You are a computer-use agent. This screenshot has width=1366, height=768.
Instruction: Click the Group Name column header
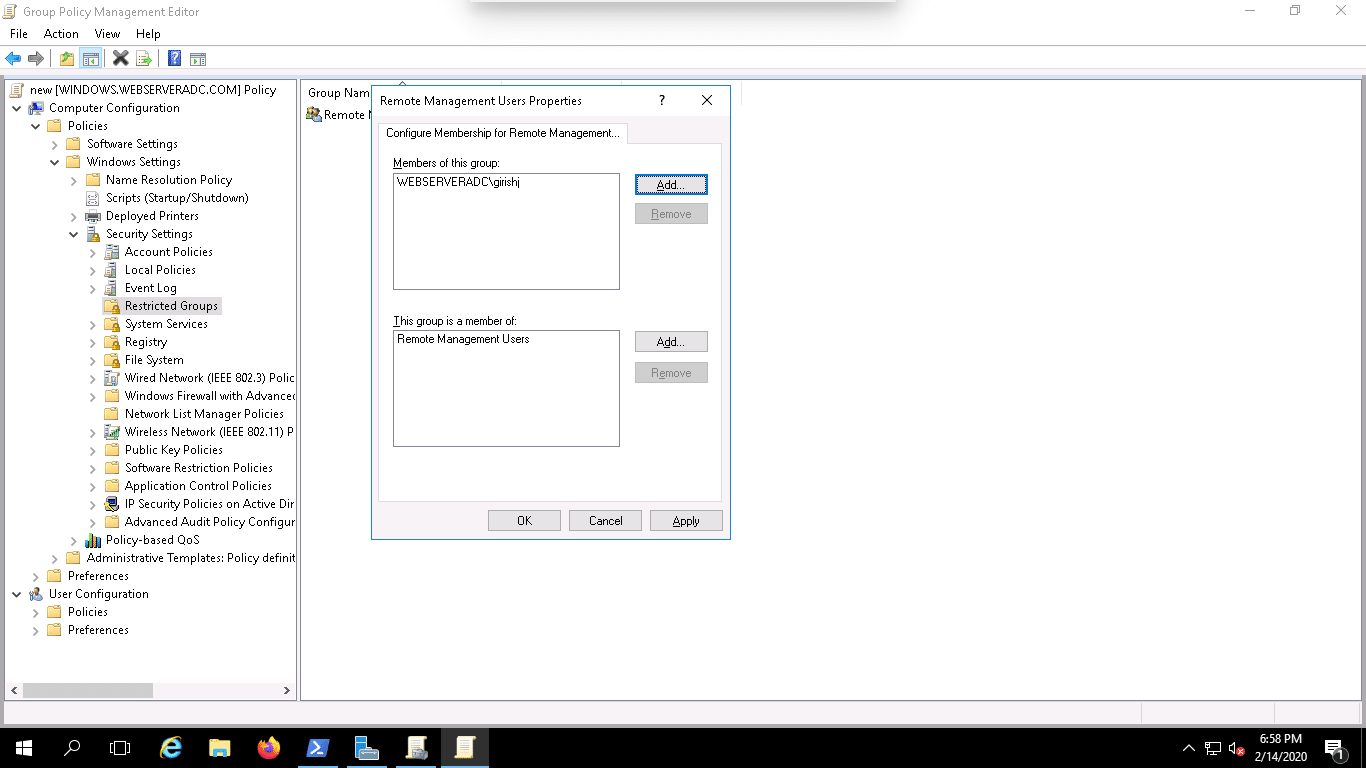coord(339,93)
